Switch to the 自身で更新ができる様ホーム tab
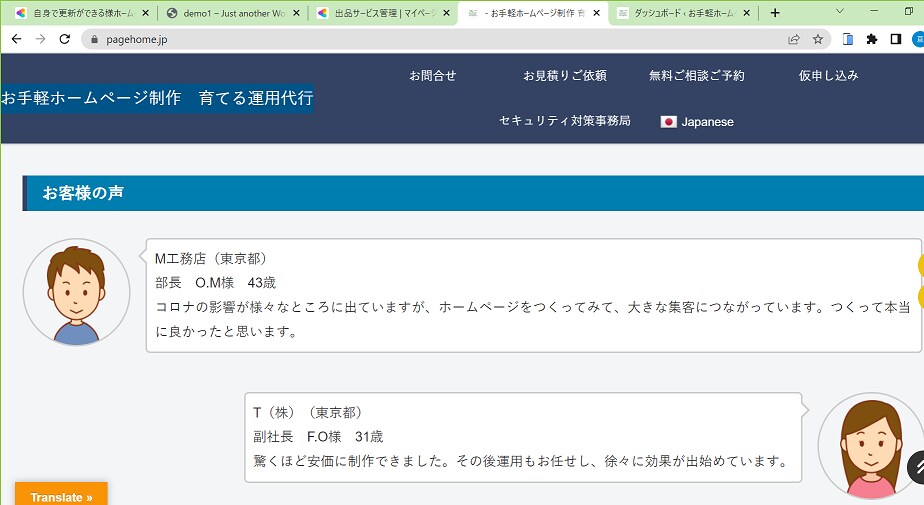Screen dimensions: 924x505 [x=80, y=13]
